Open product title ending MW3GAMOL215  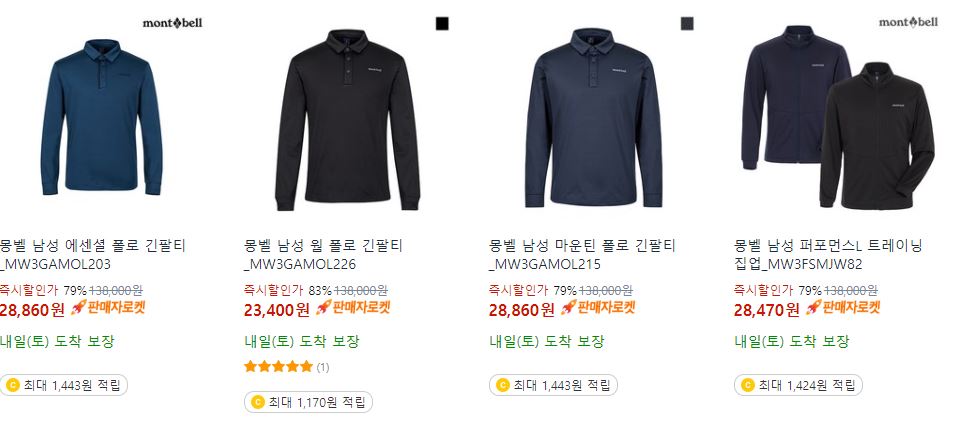tap(582, 255)
